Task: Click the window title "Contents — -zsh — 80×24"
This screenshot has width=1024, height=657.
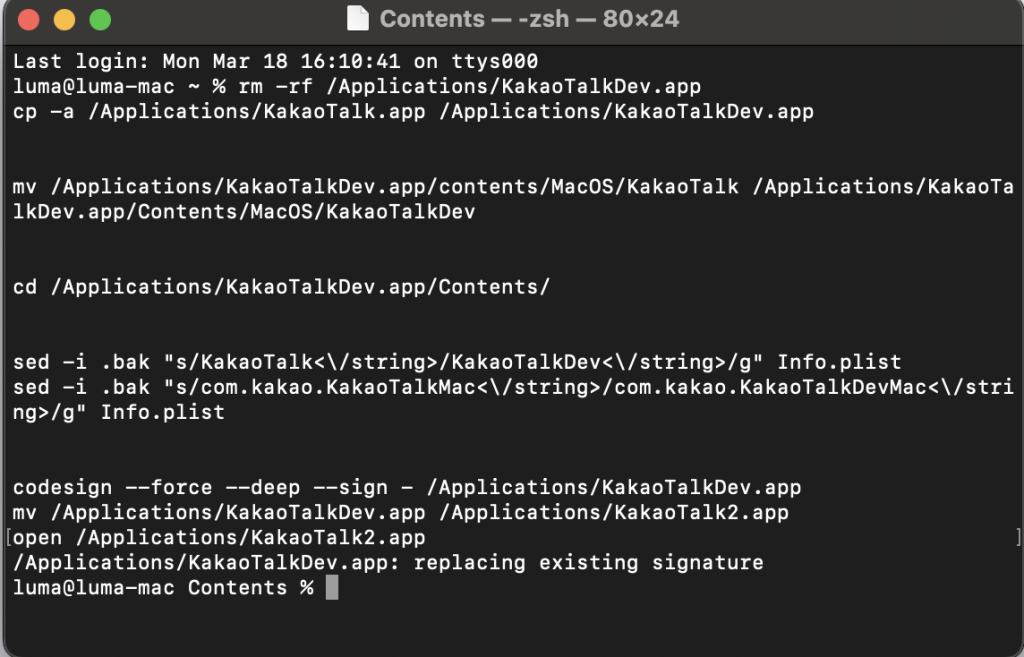Action: point(529,19)
